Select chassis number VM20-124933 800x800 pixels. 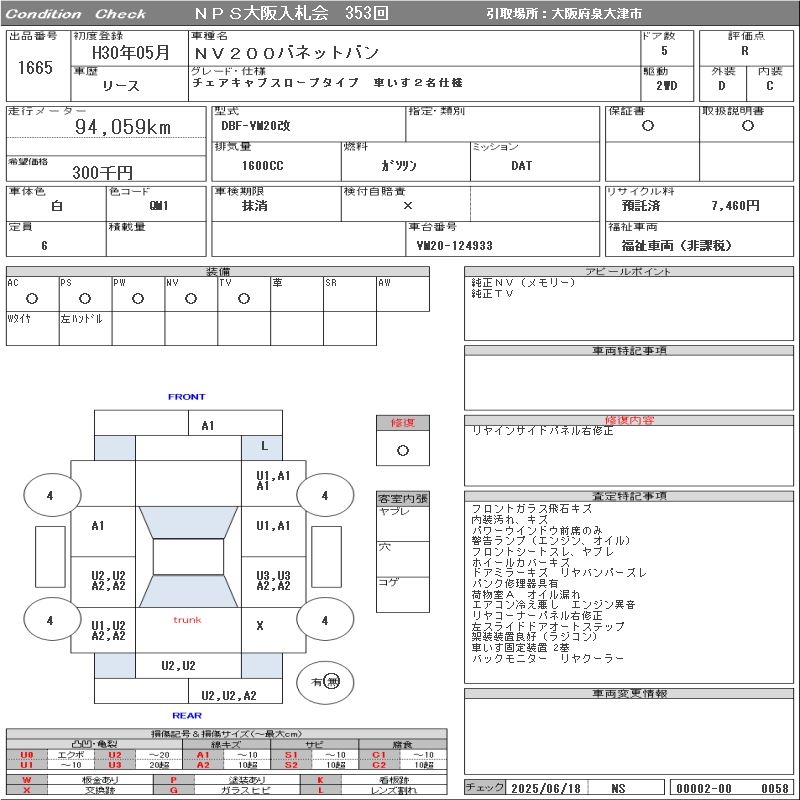tap(455, 245)
